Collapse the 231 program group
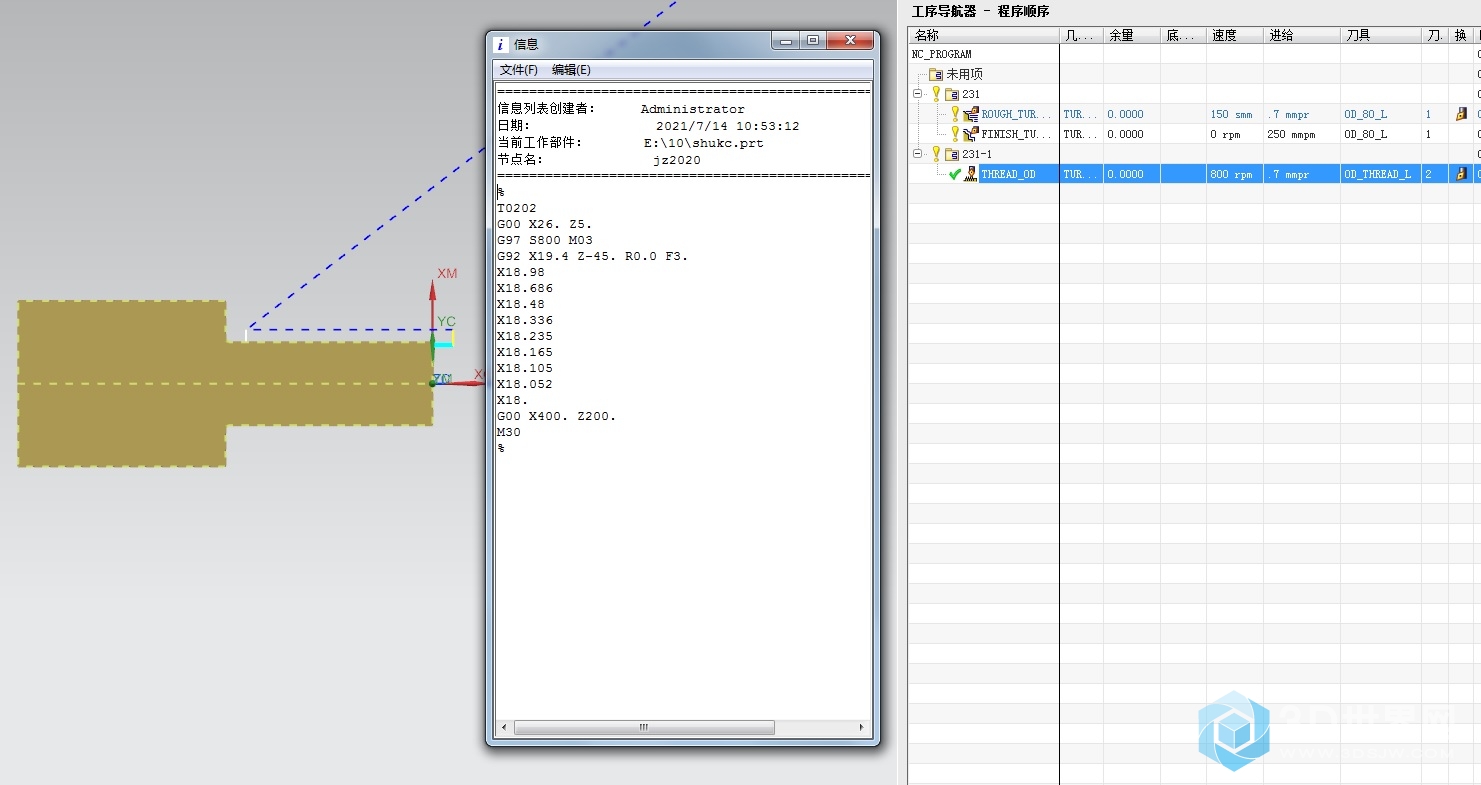 tap(917, 94)
